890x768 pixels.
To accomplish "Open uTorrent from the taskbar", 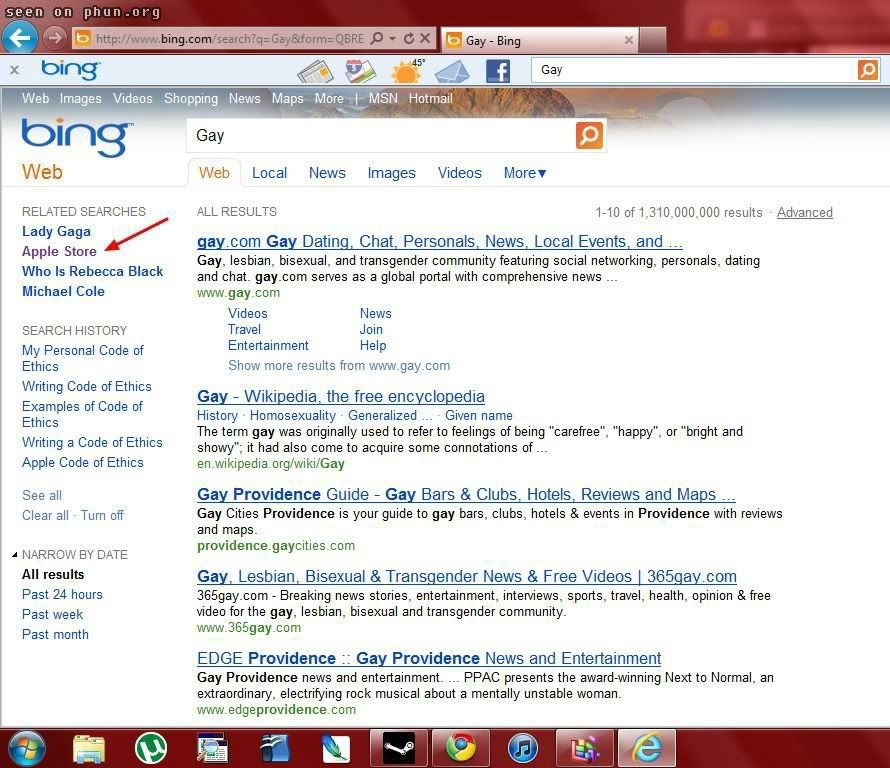I will pos(151,748).
